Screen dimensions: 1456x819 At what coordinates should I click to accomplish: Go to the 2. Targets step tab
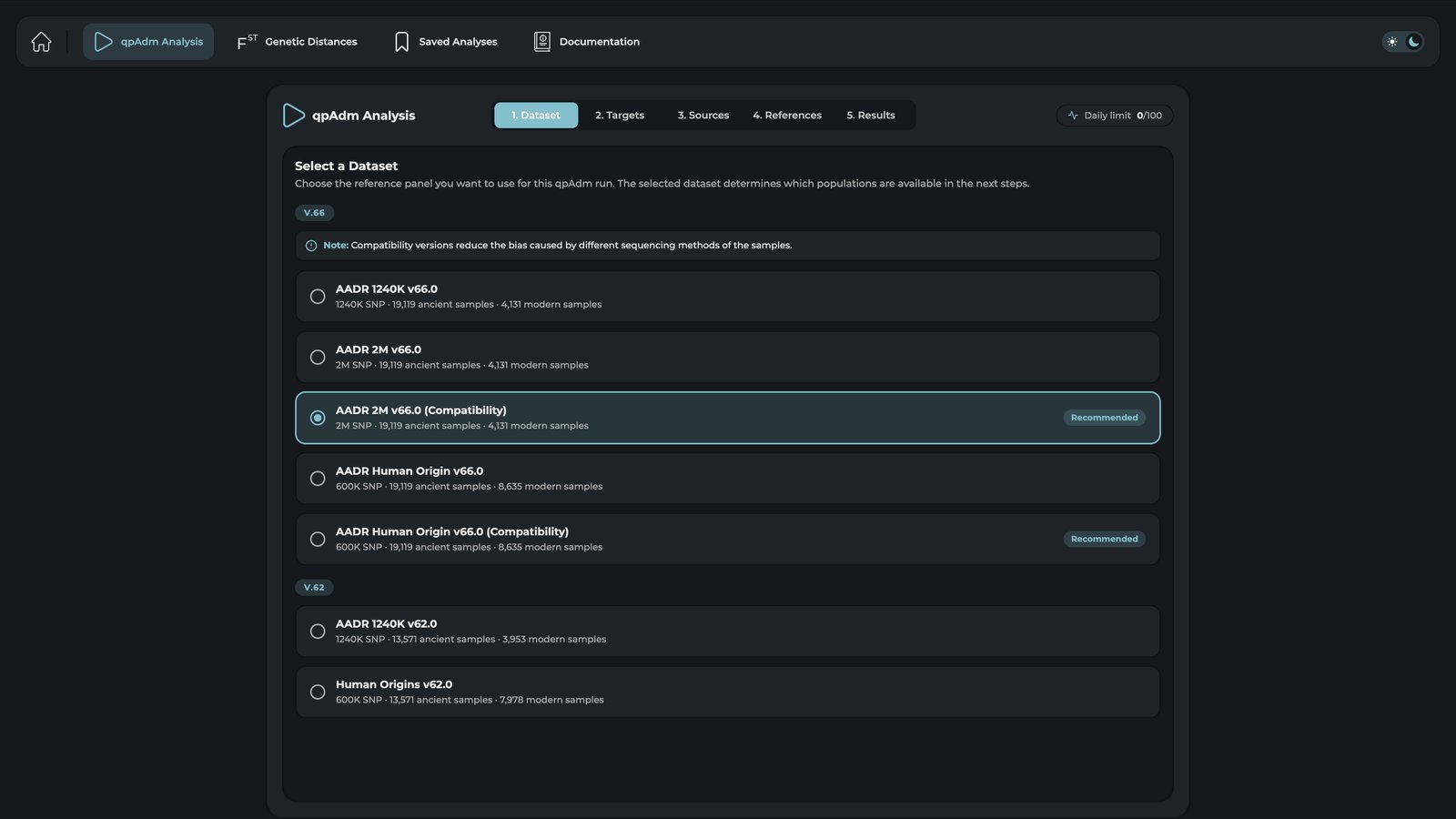[x=620, y=116]
